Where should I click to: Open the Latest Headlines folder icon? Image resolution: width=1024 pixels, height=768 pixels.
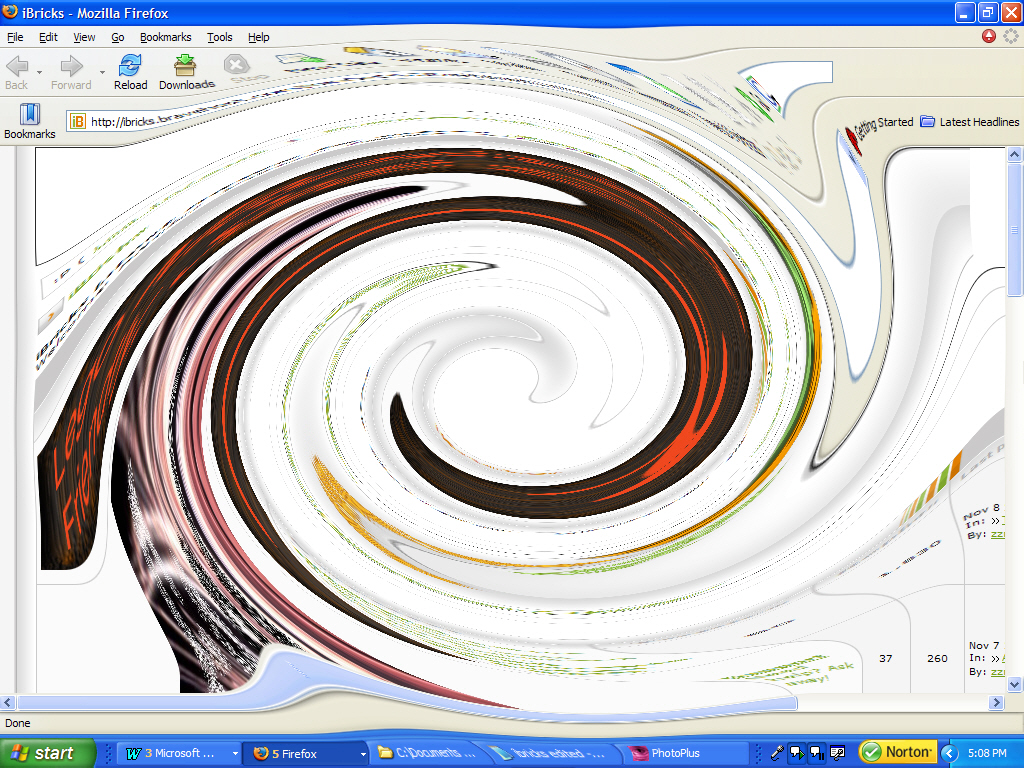pyautogui.click(x=927, y=121)
